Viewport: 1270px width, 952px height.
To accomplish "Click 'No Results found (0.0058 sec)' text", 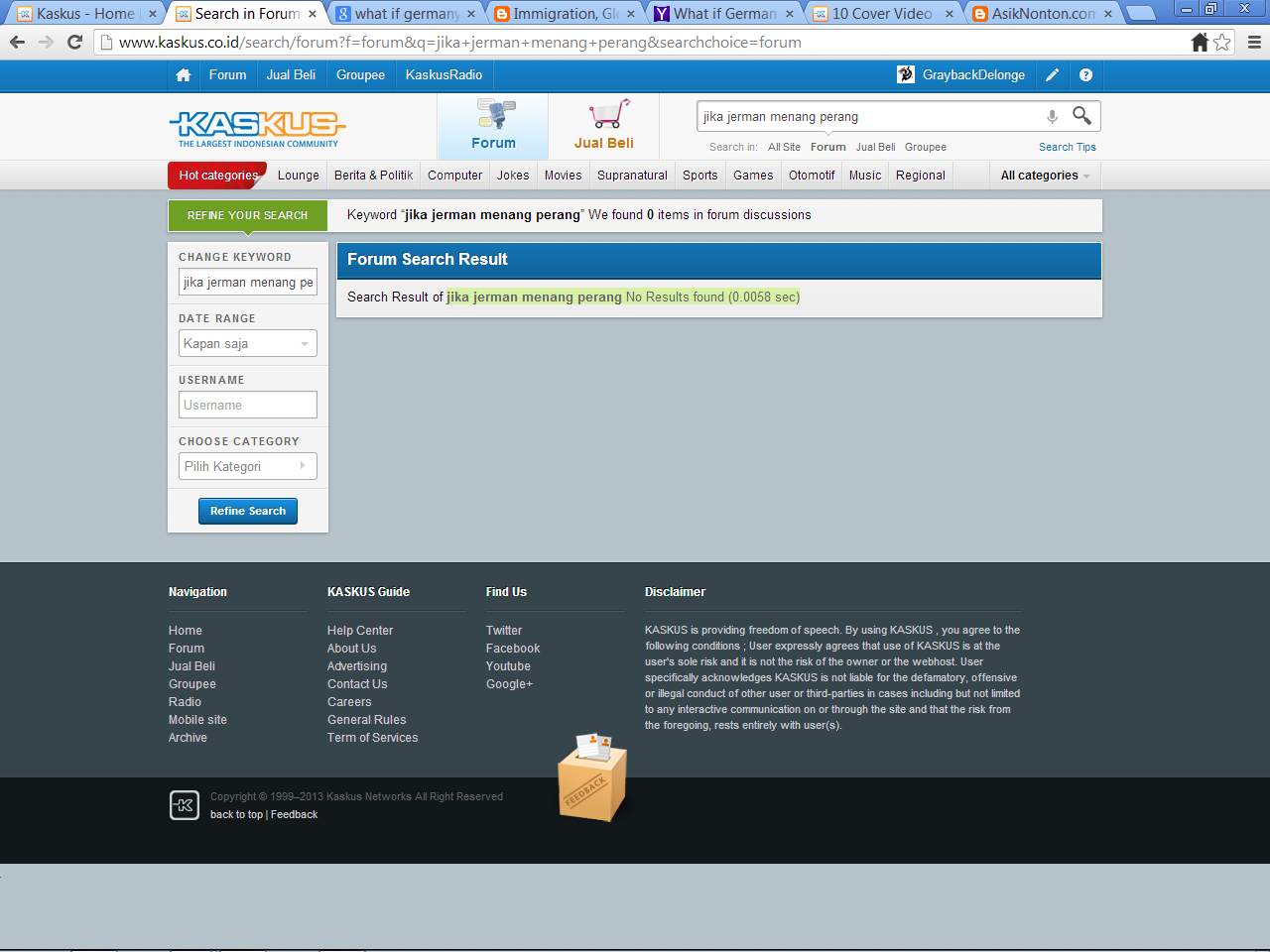I will click(x=712, y=297).
